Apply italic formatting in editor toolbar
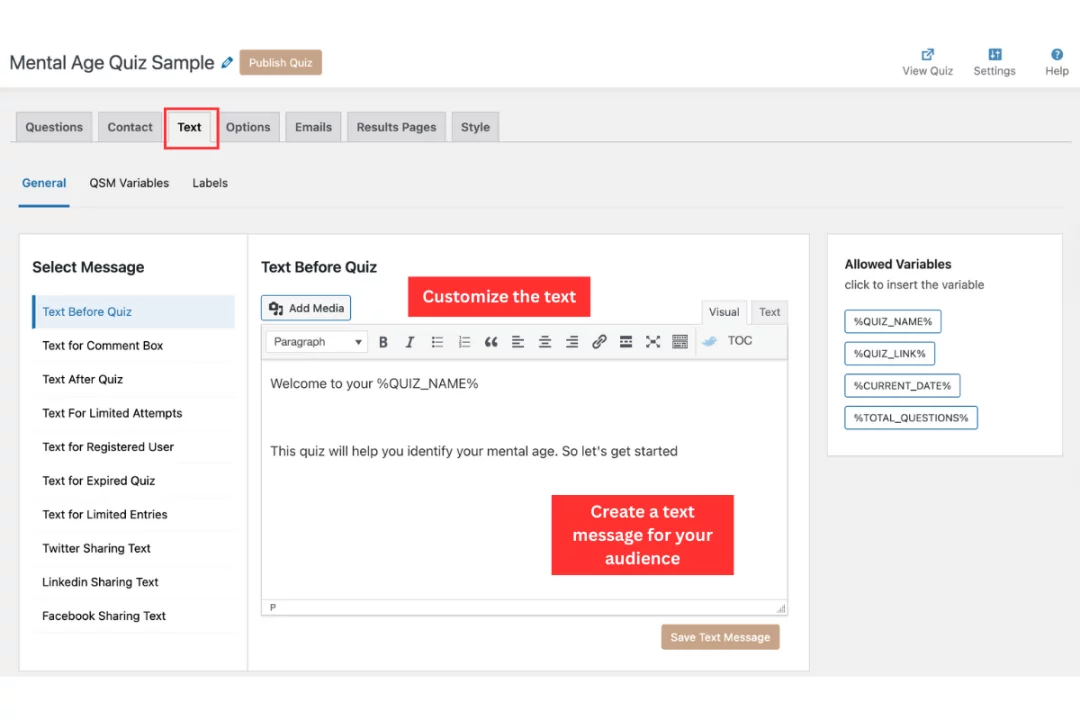This screenshot has width=1080, height=720. click(x=410, y=342)
